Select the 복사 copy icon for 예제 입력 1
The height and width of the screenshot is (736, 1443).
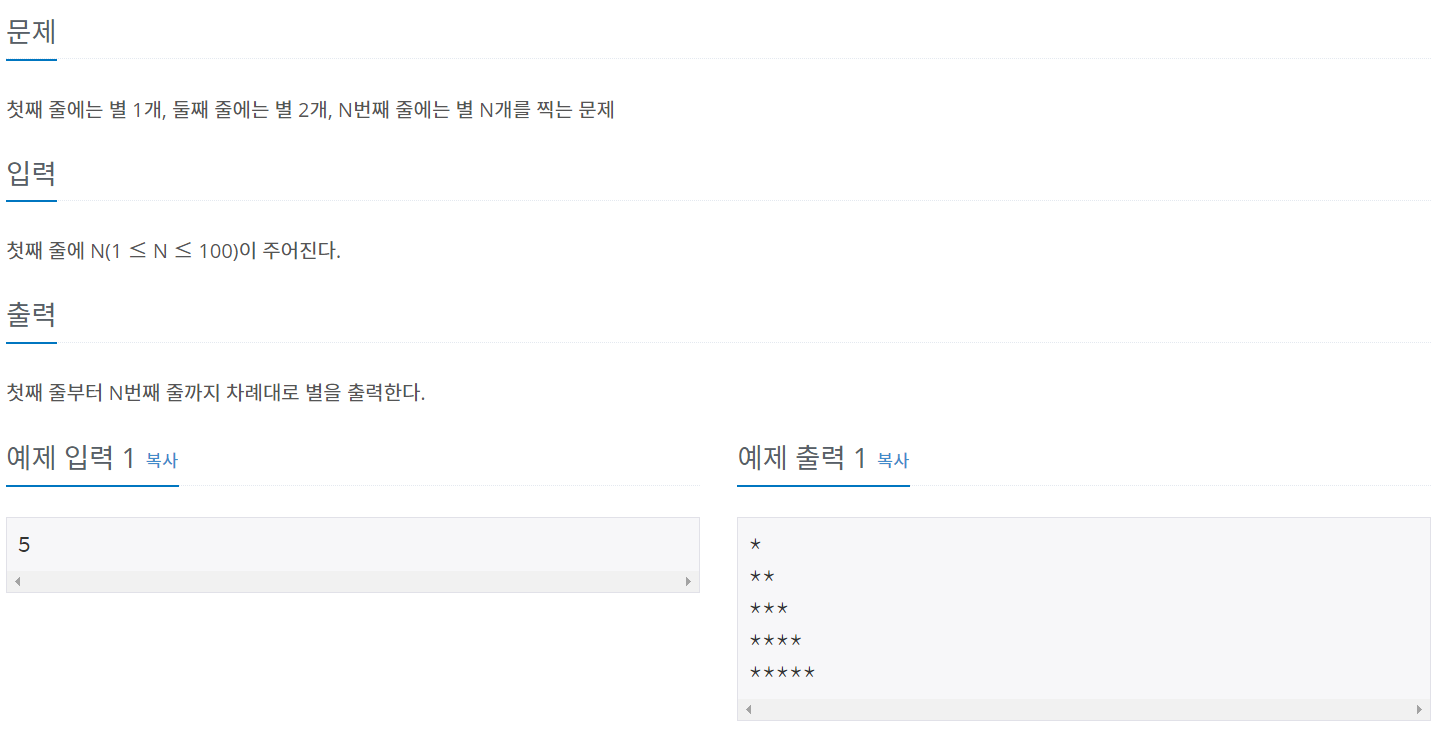(162, 461)
